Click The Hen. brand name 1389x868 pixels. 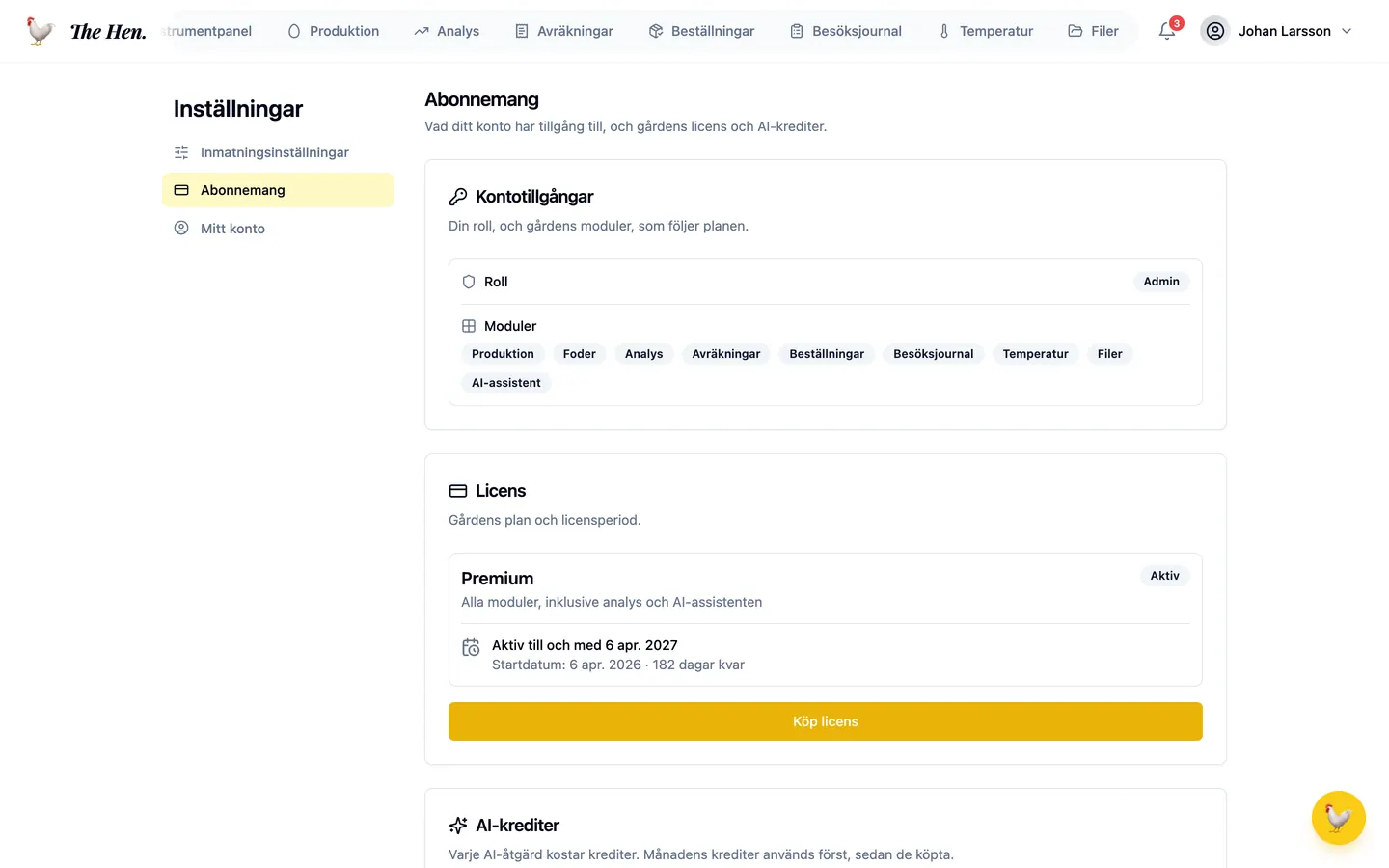point(108,31)
